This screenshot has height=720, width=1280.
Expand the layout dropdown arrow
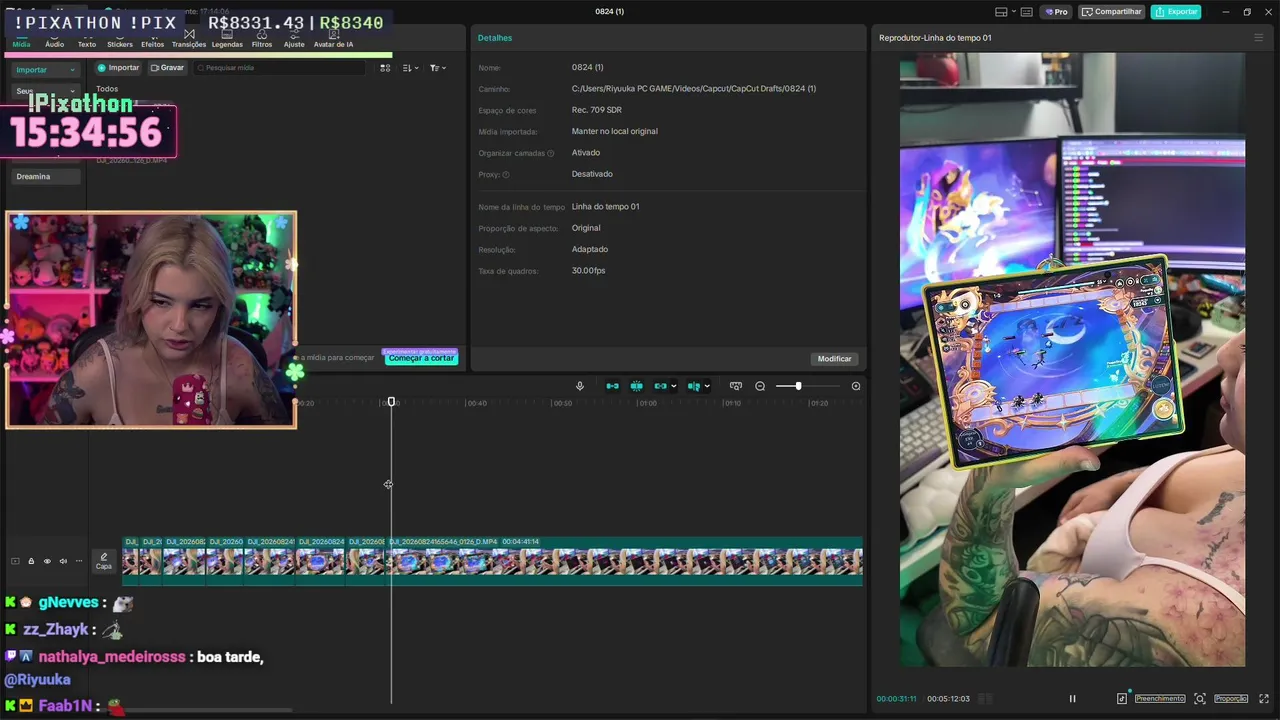point(1014,12)
